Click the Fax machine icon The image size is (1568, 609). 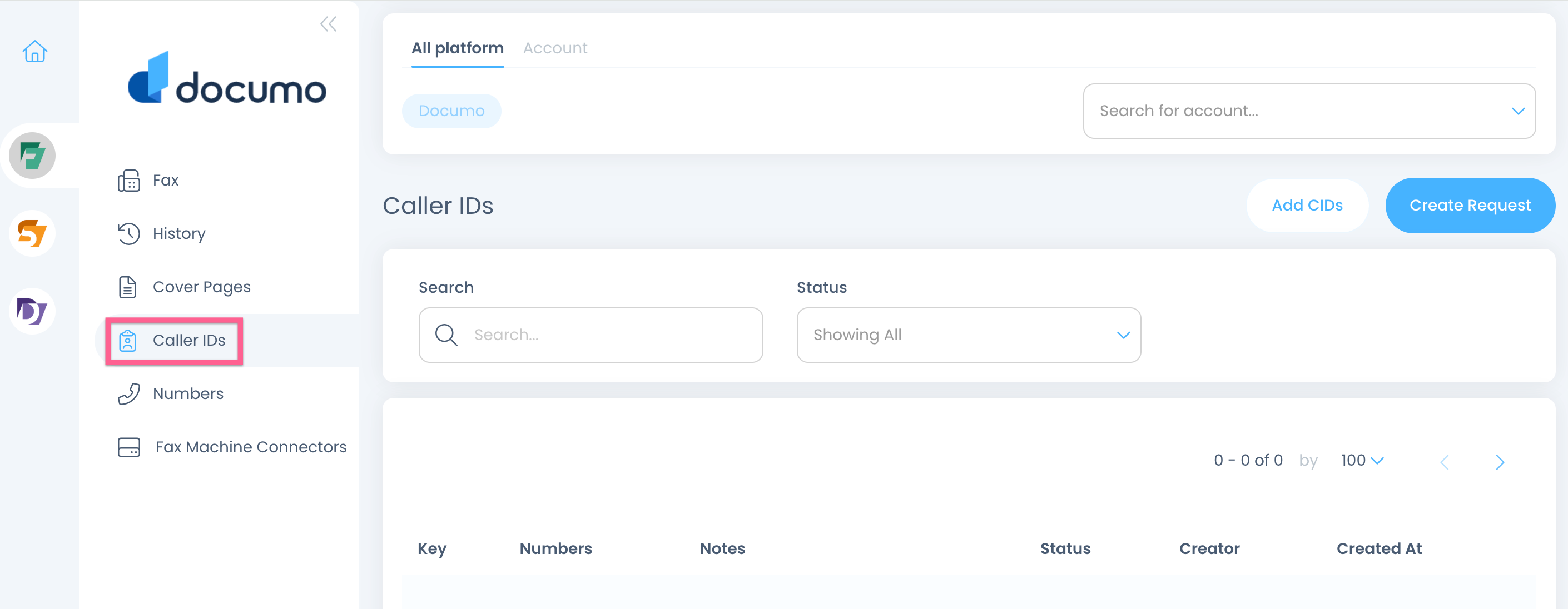click(129, 181)
